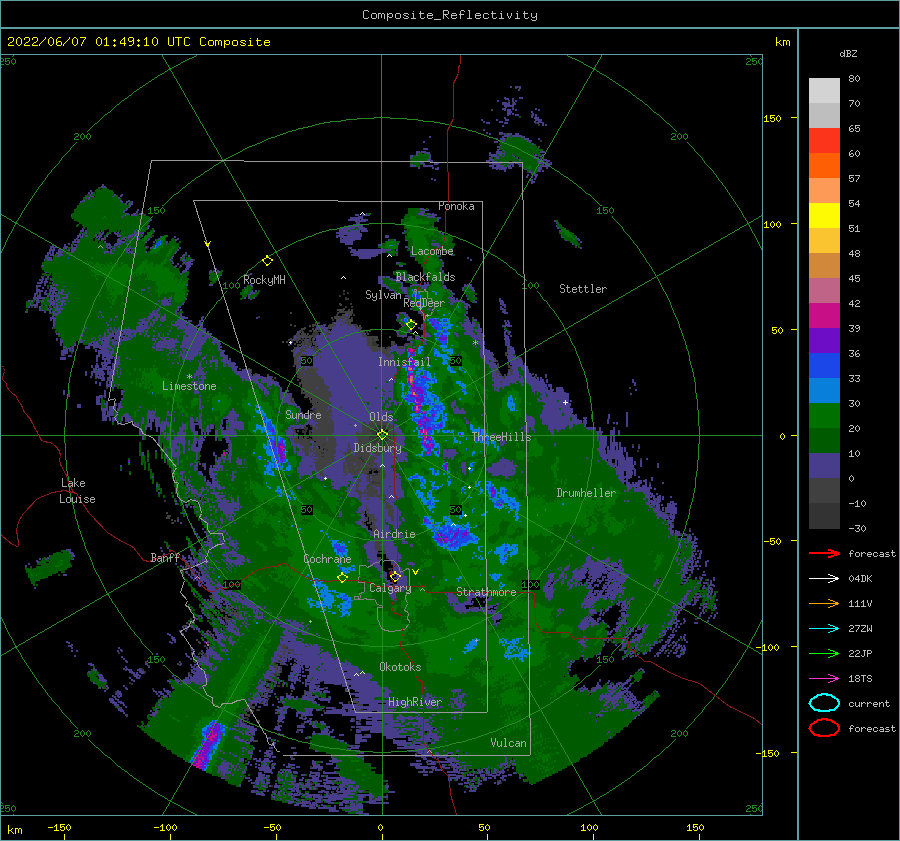Click the current legend text
The image size is (900, 841).
point(868,703)
